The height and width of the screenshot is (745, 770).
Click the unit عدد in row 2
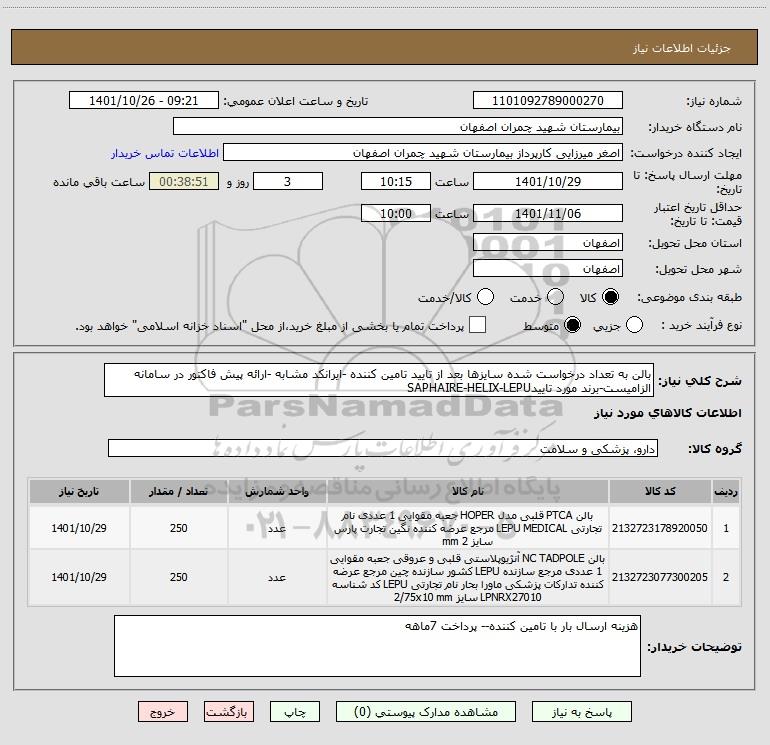tap(277, 578)
